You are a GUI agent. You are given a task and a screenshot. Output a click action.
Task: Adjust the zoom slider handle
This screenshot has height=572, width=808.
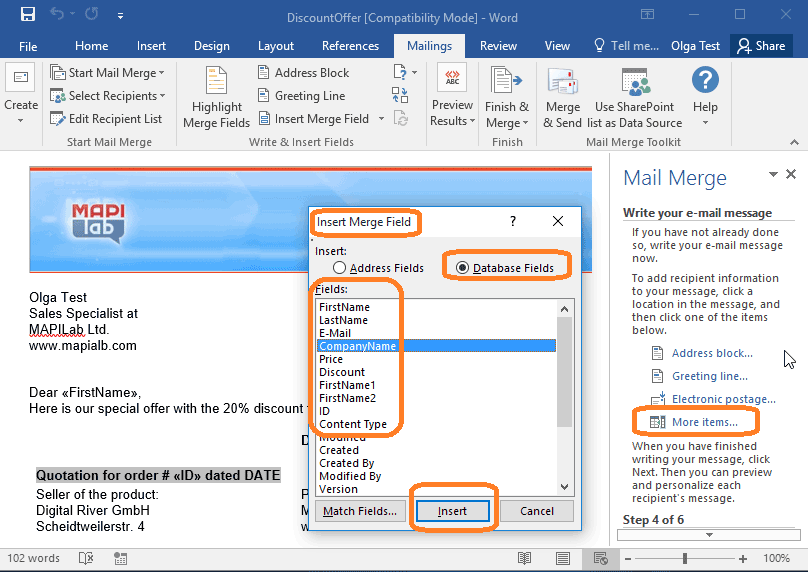click(684, 558)
